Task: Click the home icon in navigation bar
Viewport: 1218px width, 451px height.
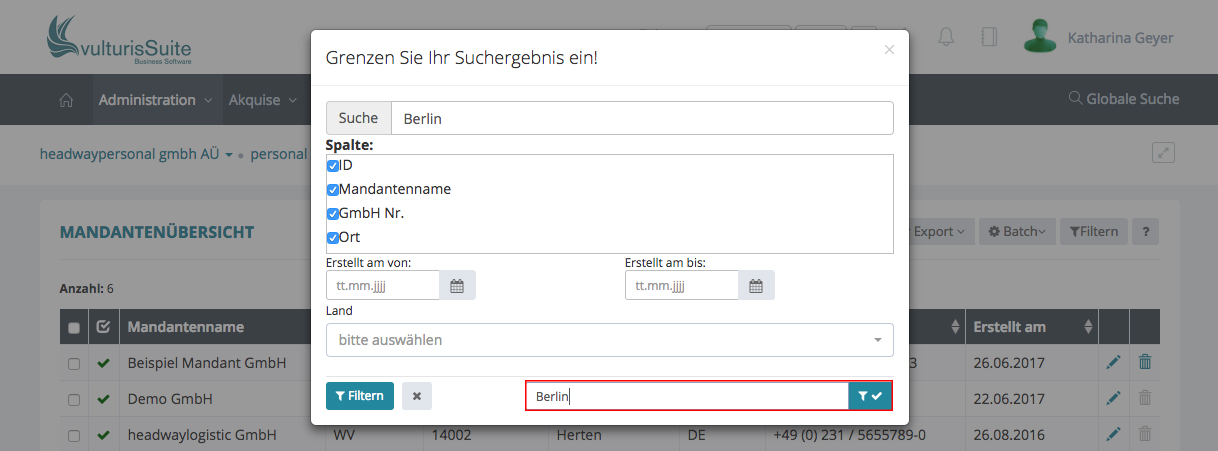Action: coord(67,100)
